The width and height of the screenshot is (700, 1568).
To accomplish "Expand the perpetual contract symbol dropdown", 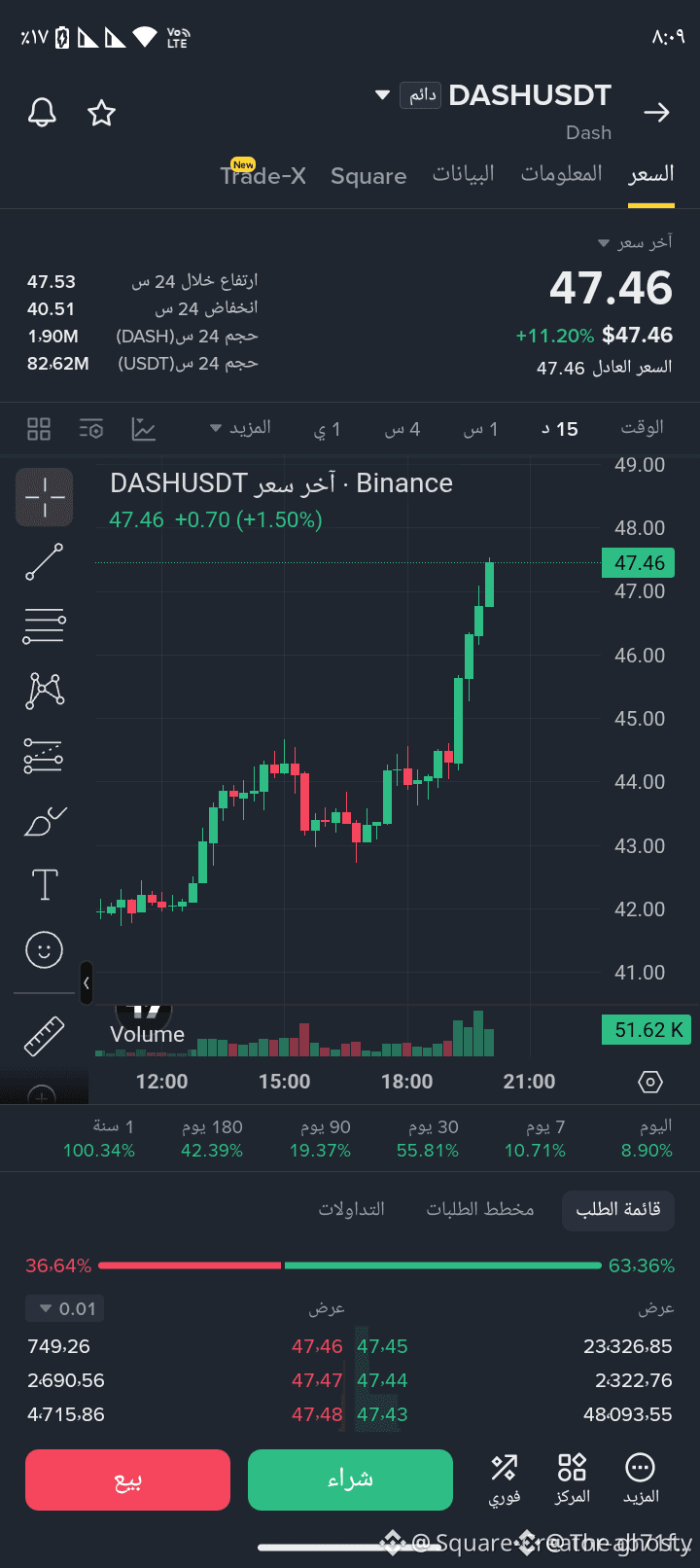I will click(x=382, y=95).
